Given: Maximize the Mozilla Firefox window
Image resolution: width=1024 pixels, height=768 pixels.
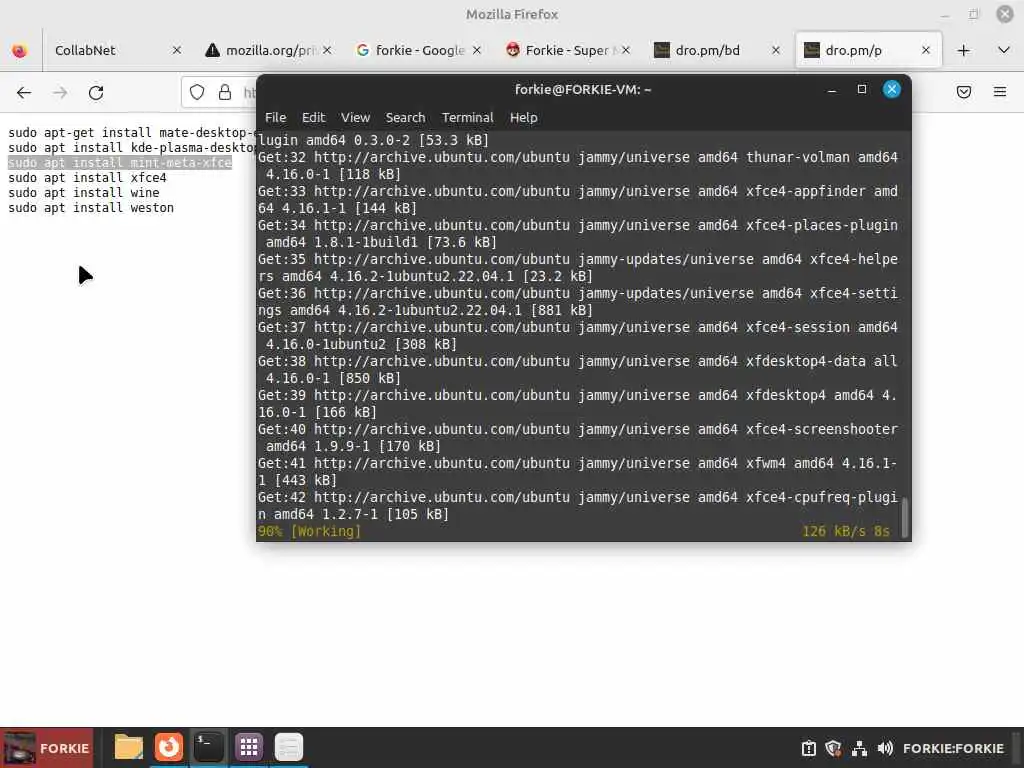Looking at the screenshot, I should (974, 14).
